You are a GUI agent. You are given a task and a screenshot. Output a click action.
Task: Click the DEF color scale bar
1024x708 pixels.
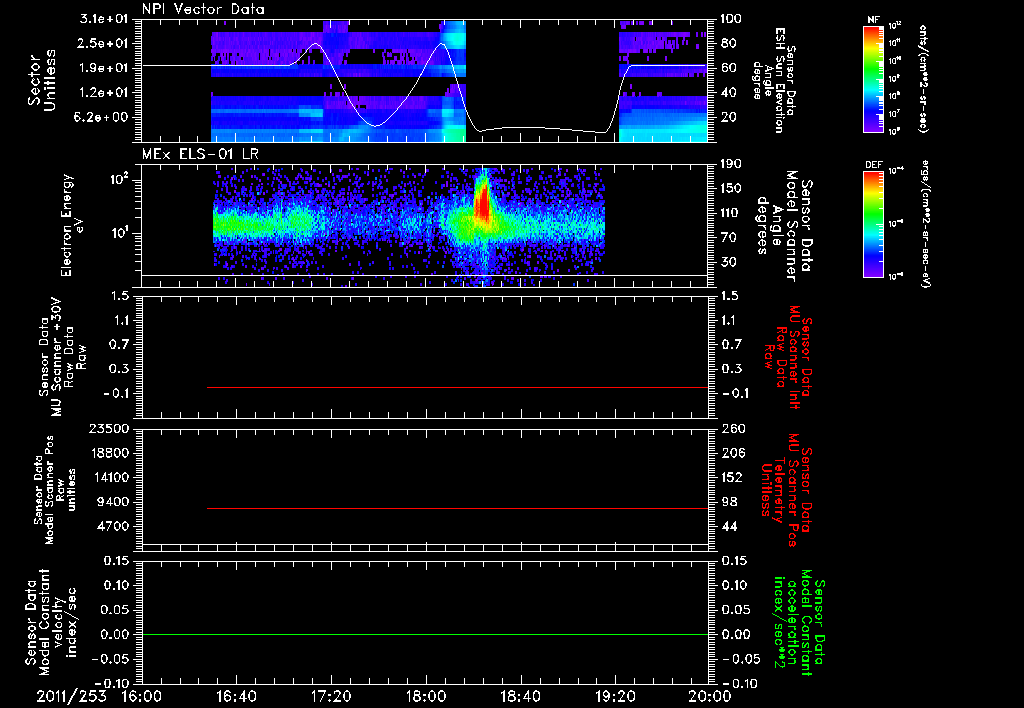874,223
